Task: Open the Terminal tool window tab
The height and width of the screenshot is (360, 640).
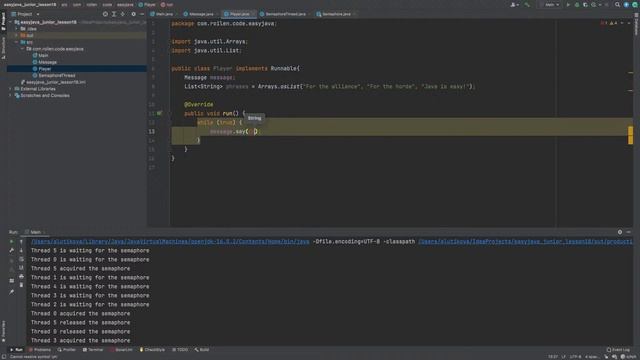Action: (x=93, y=350)
